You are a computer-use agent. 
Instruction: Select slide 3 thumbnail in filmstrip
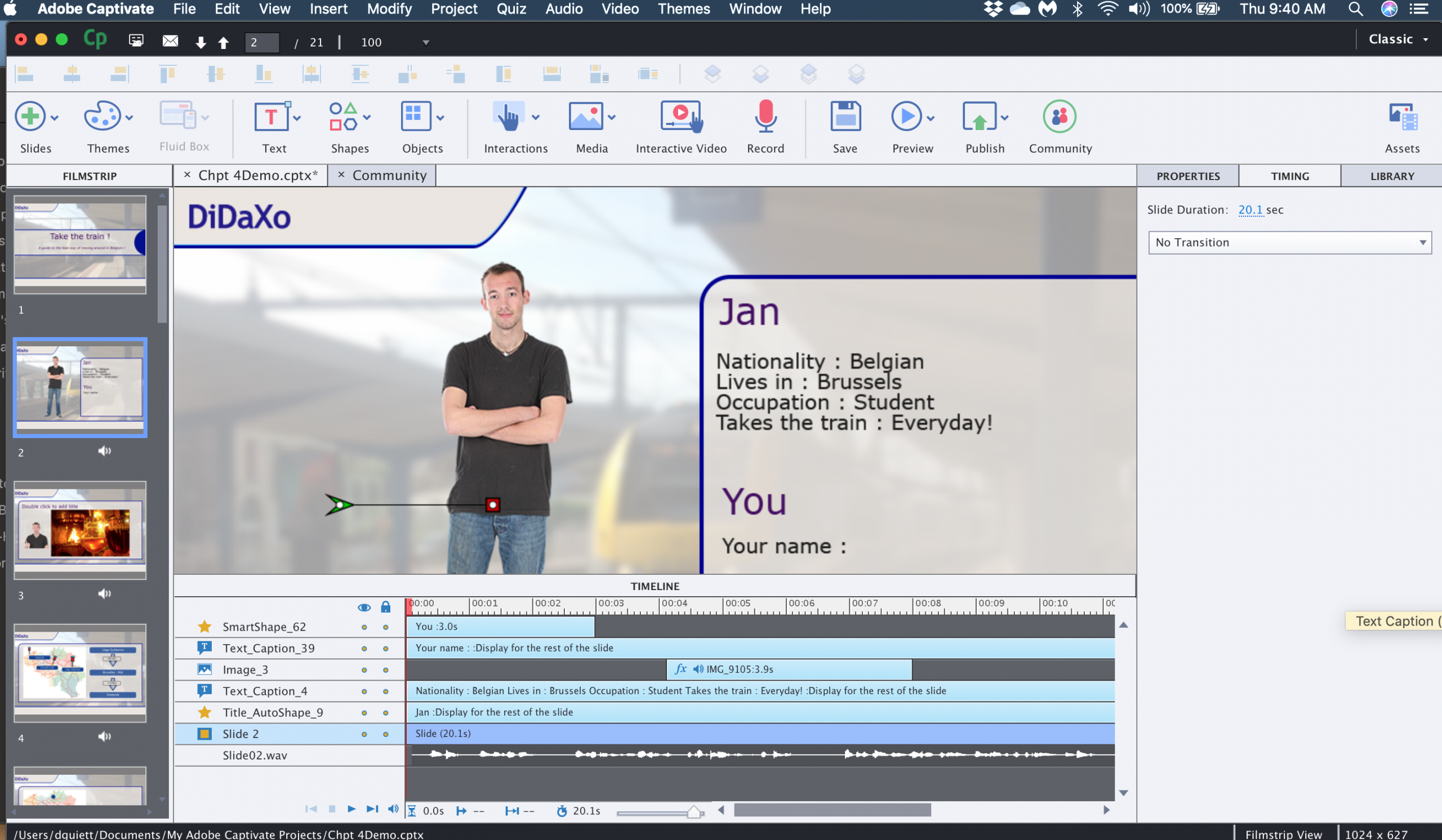point(80,530)
